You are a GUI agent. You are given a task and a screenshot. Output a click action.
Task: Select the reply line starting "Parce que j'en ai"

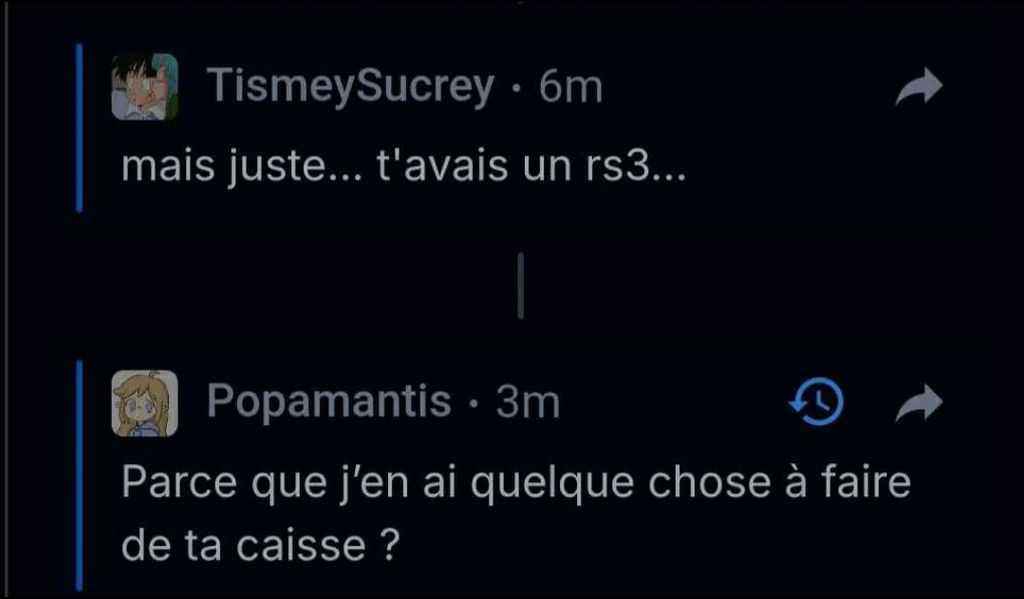click(516, 483)
